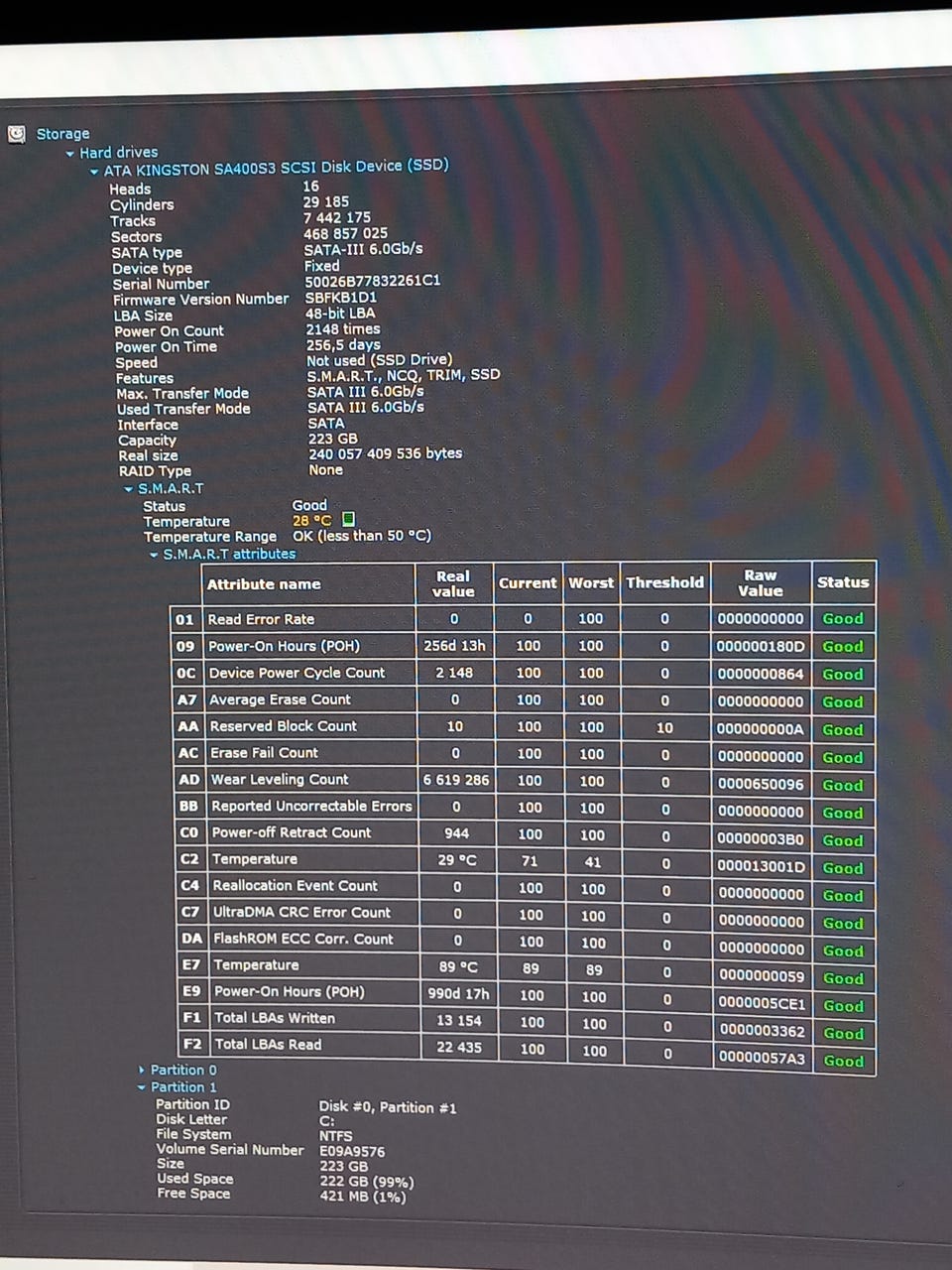This screenshot has height=1270, width=952.
Task: Select the FlashROM ECC Corr. Count attribute
Action: (x=302, y=939)
